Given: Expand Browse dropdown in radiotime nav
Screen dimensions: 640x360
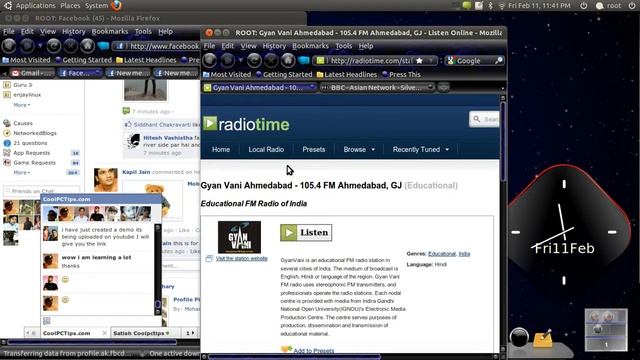Looking at the screenshot, I should (359, 149).
